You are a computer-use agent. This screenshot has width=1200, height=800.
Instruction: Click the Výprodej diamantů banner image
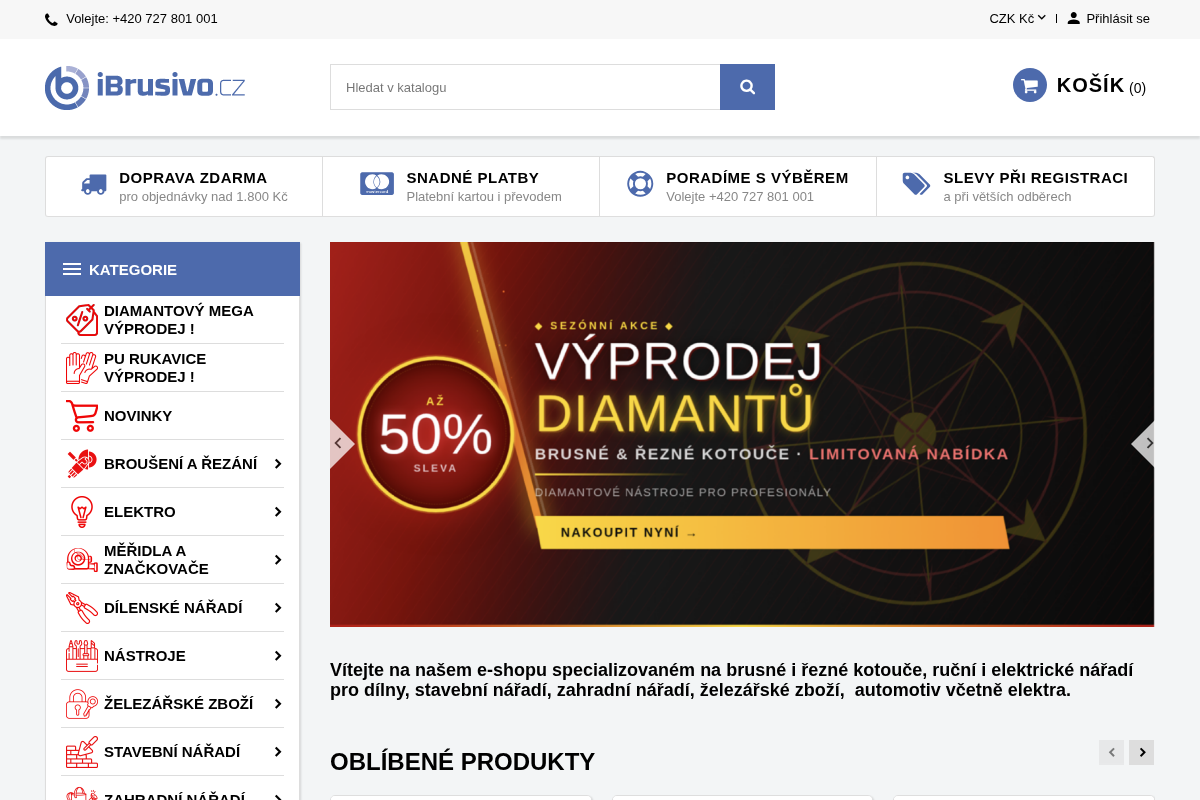[742, 434]
